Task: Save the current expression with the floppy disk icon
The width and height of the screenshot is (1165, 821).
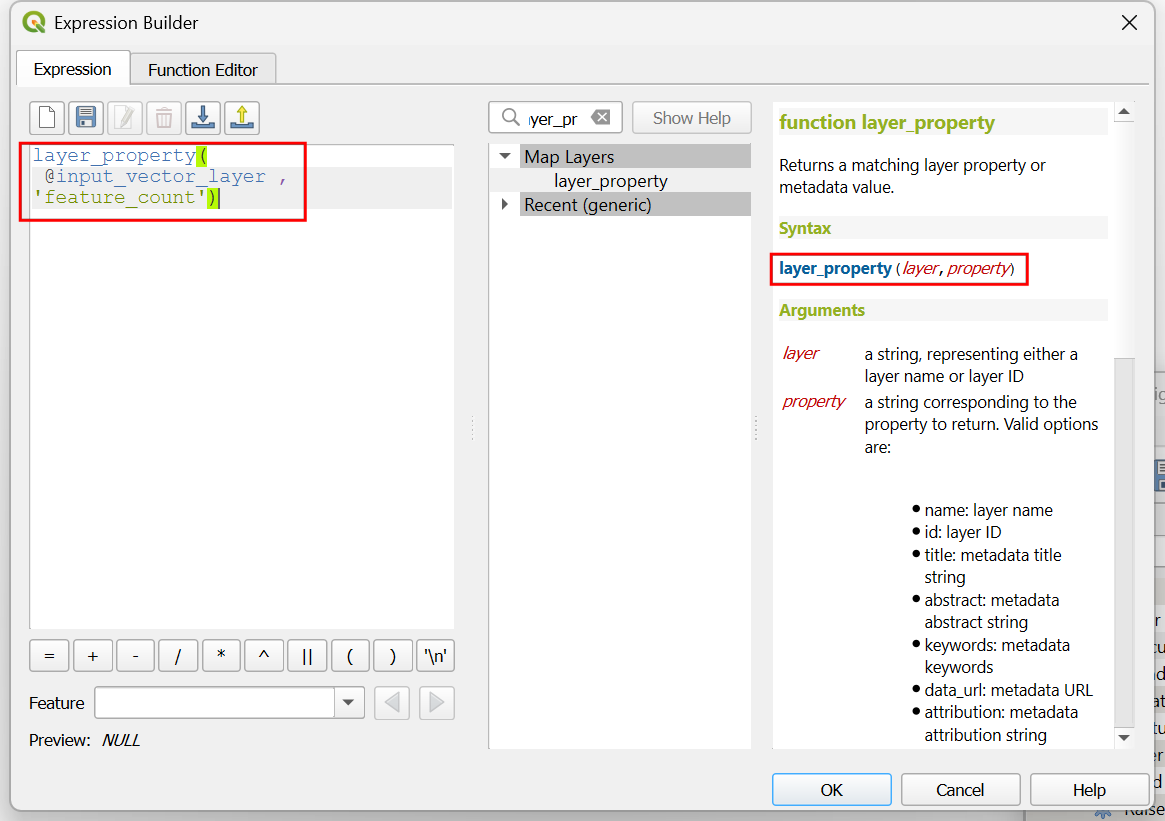Action: (86, 118)
